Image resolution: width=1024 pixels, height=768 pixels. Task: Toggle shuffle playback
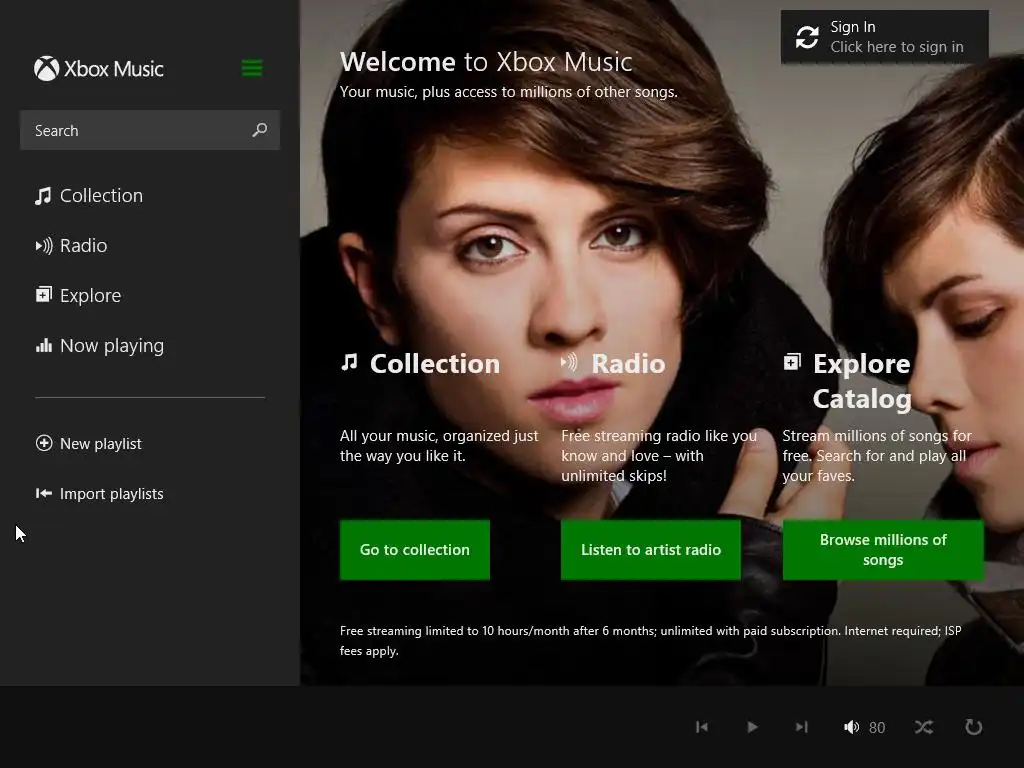point(924,727)
